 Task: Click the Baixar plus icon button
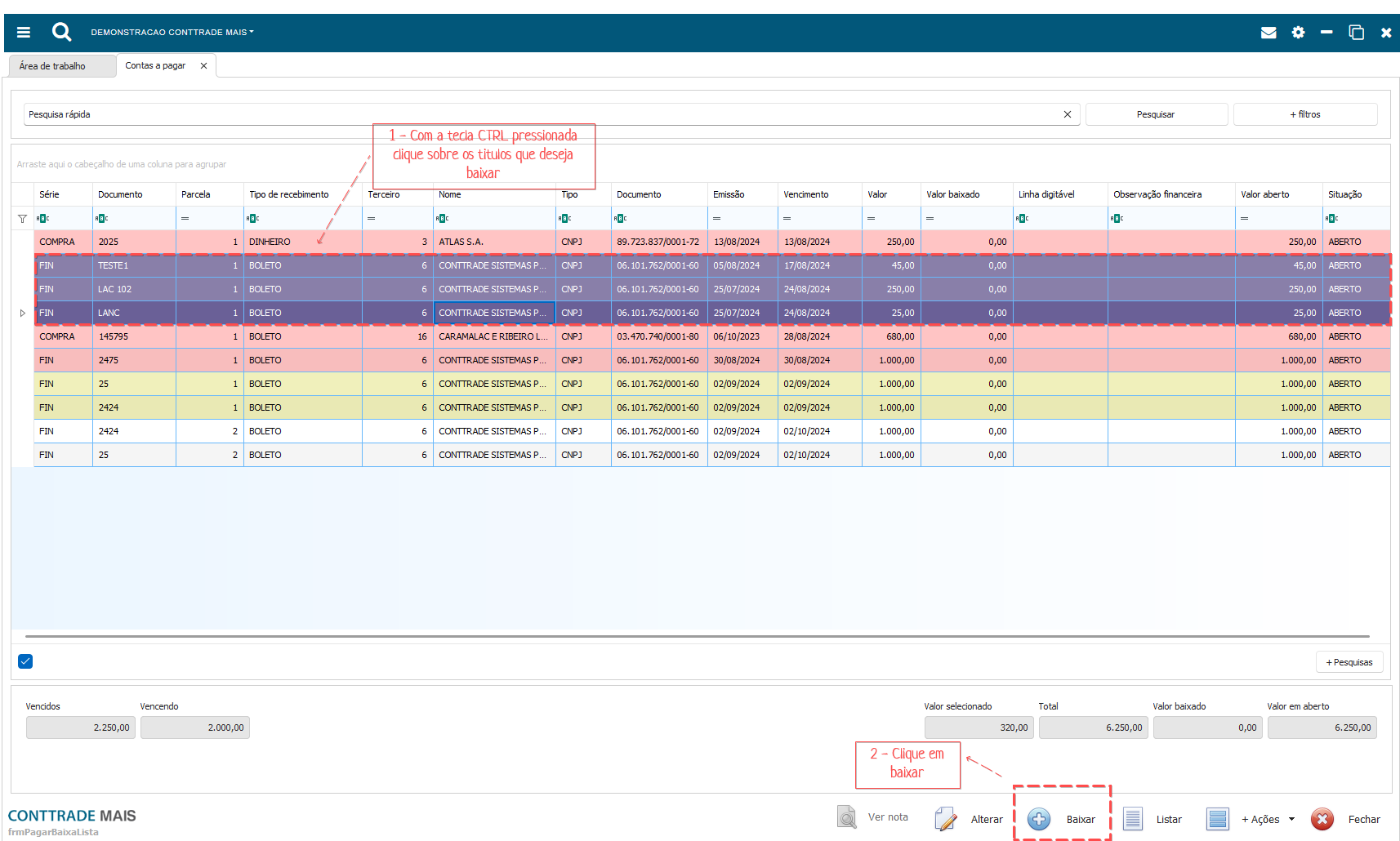(x=1039, y=819)
